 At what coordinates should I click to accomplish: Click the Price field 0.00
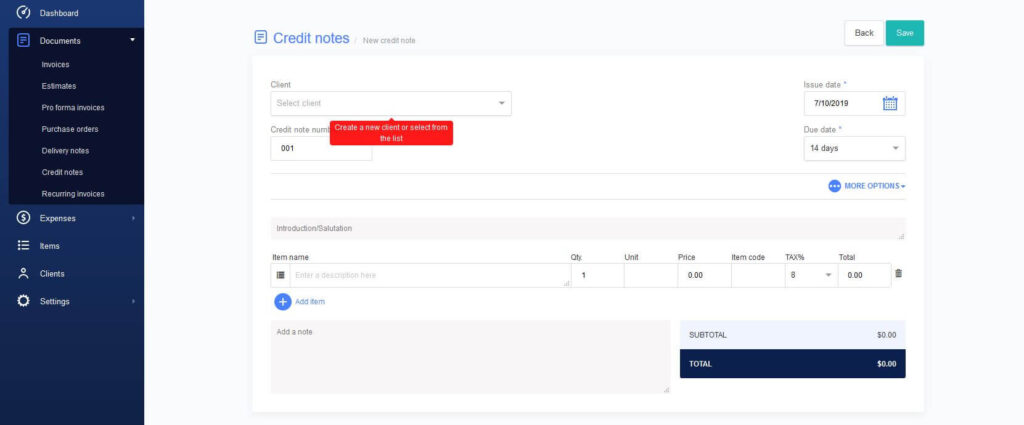(x=704, y=275)
